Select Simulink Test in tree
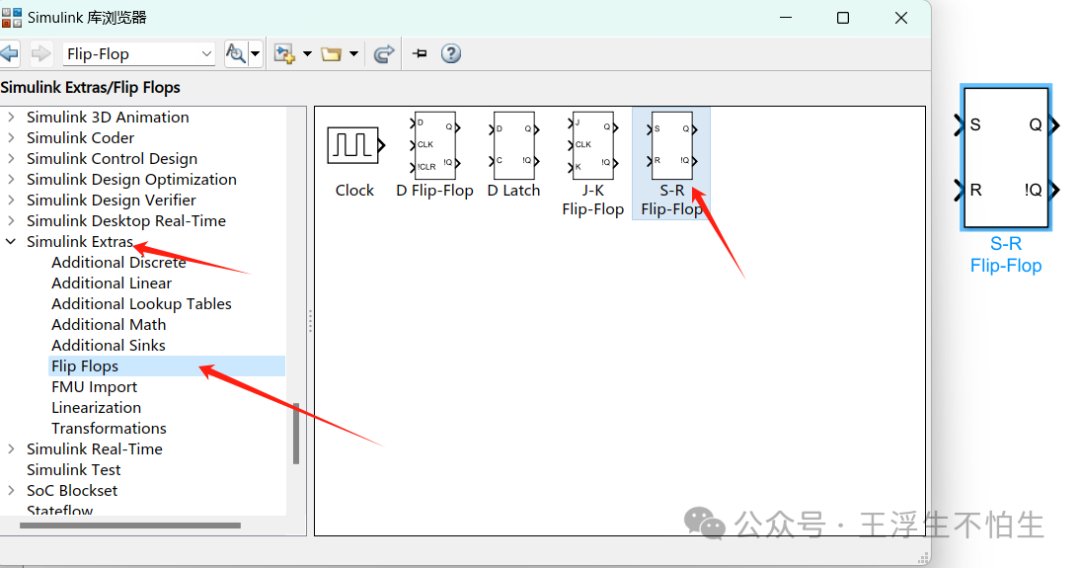This screenshot has height=568, width=1080. point(74,470)
